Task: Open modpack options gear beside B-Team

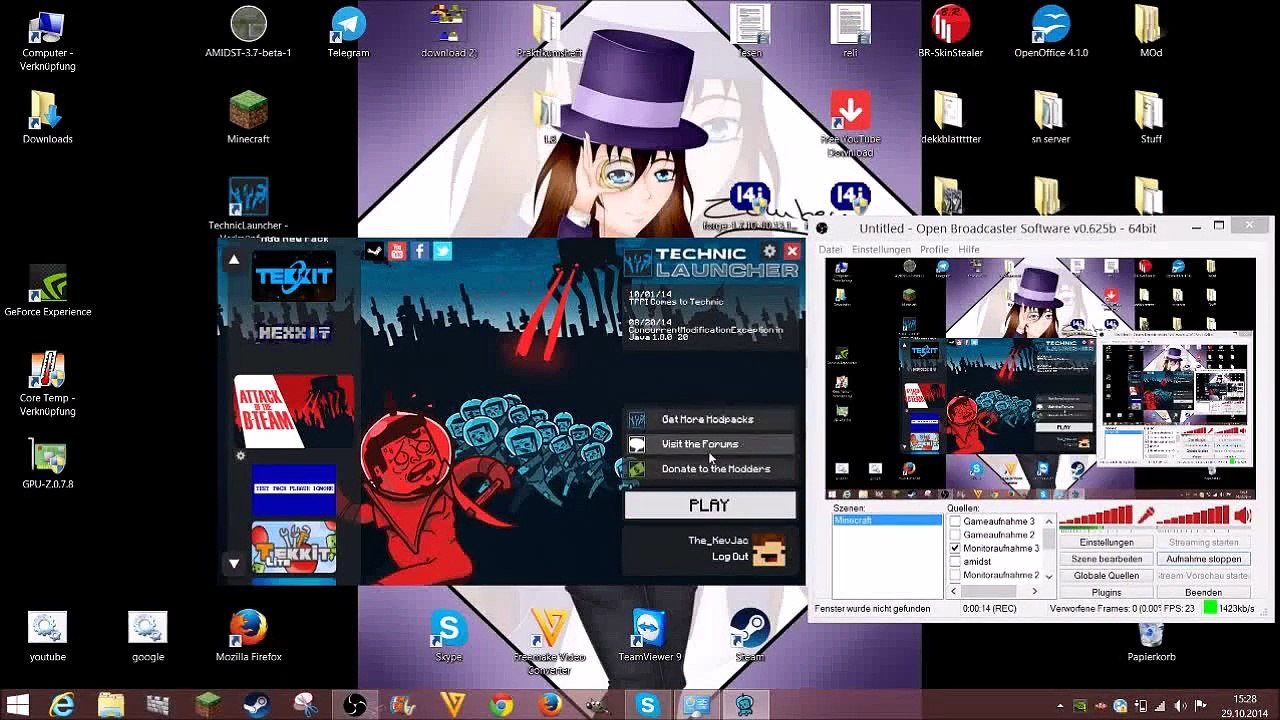Action: pyautogui.click(x=240, y=456)
